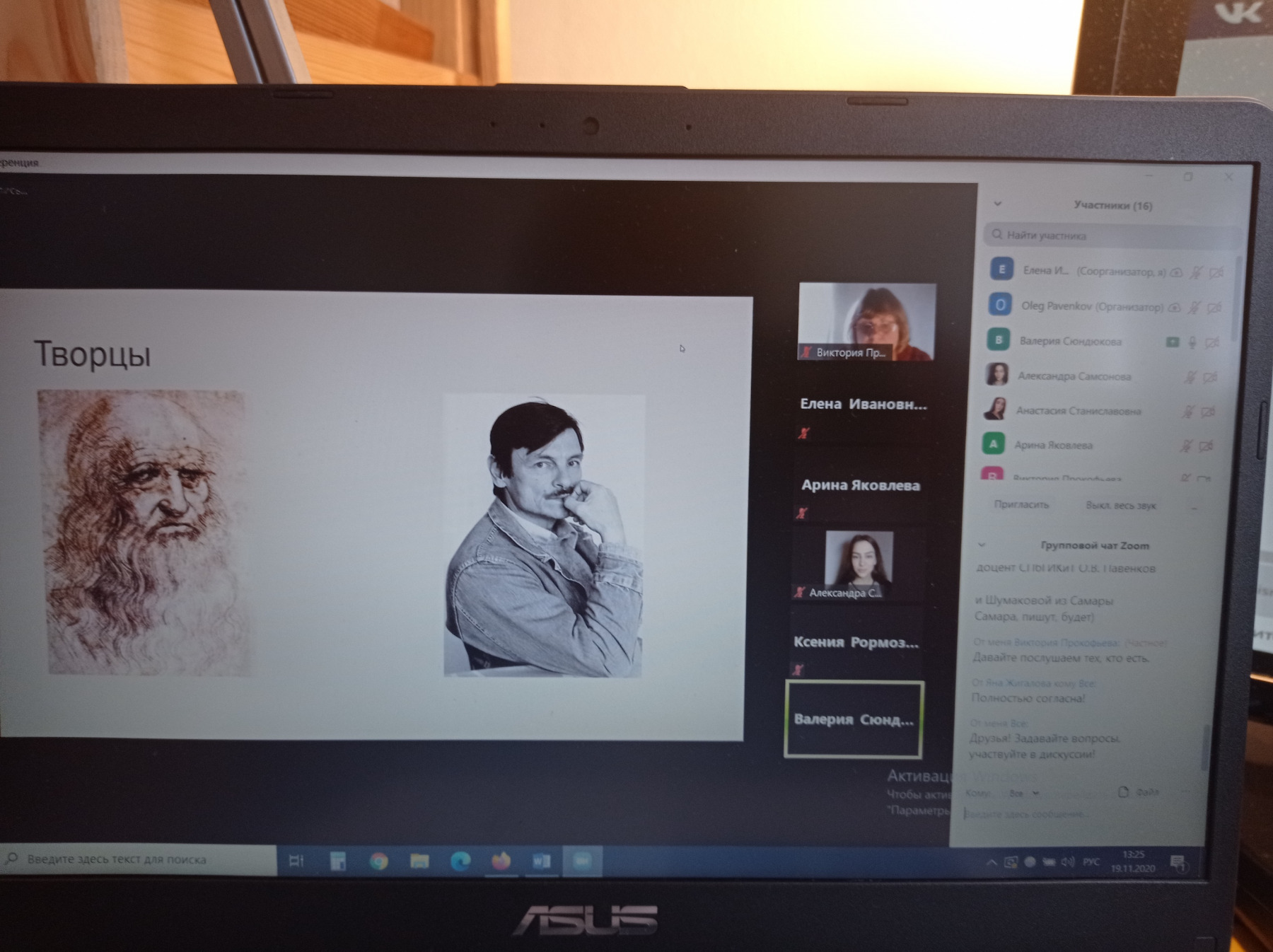Open Task View on taskbar
Viewport: 1273px width, 952px height.
pos(296,861)
